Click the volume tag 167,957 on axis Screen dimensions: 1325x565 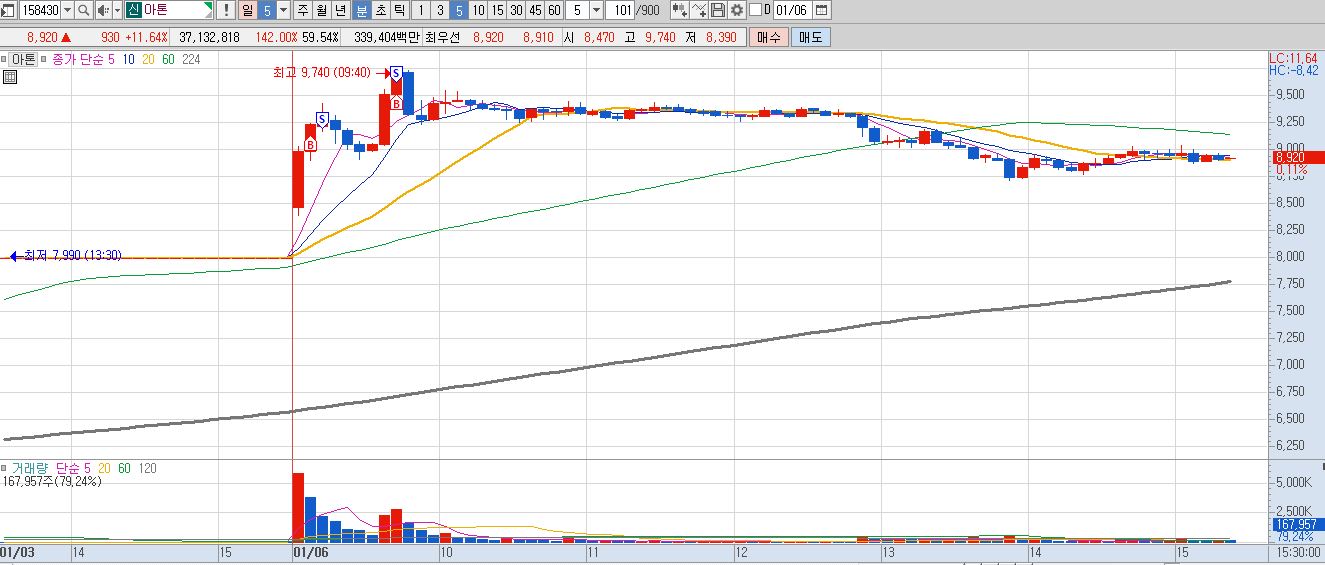[1297, 524]
